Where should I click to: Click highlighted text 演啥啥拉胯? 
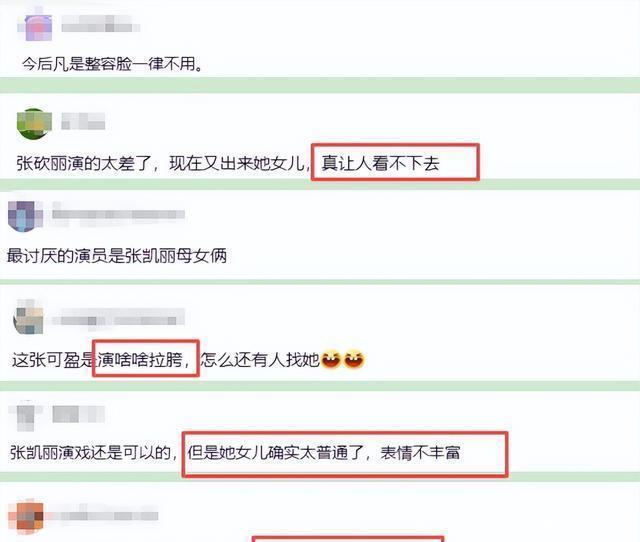pyautogui.click(x=140, y=360)
